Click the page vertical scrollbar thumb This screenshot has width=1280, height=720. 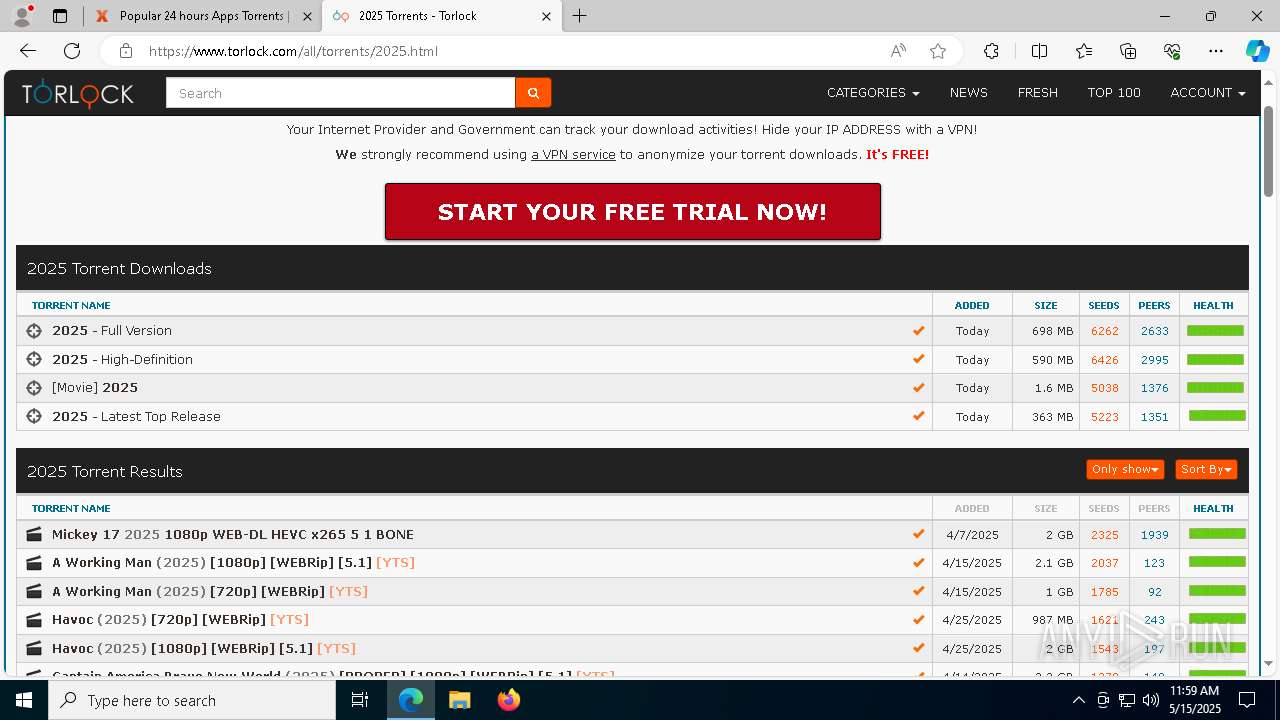(x=1269, y=150)
